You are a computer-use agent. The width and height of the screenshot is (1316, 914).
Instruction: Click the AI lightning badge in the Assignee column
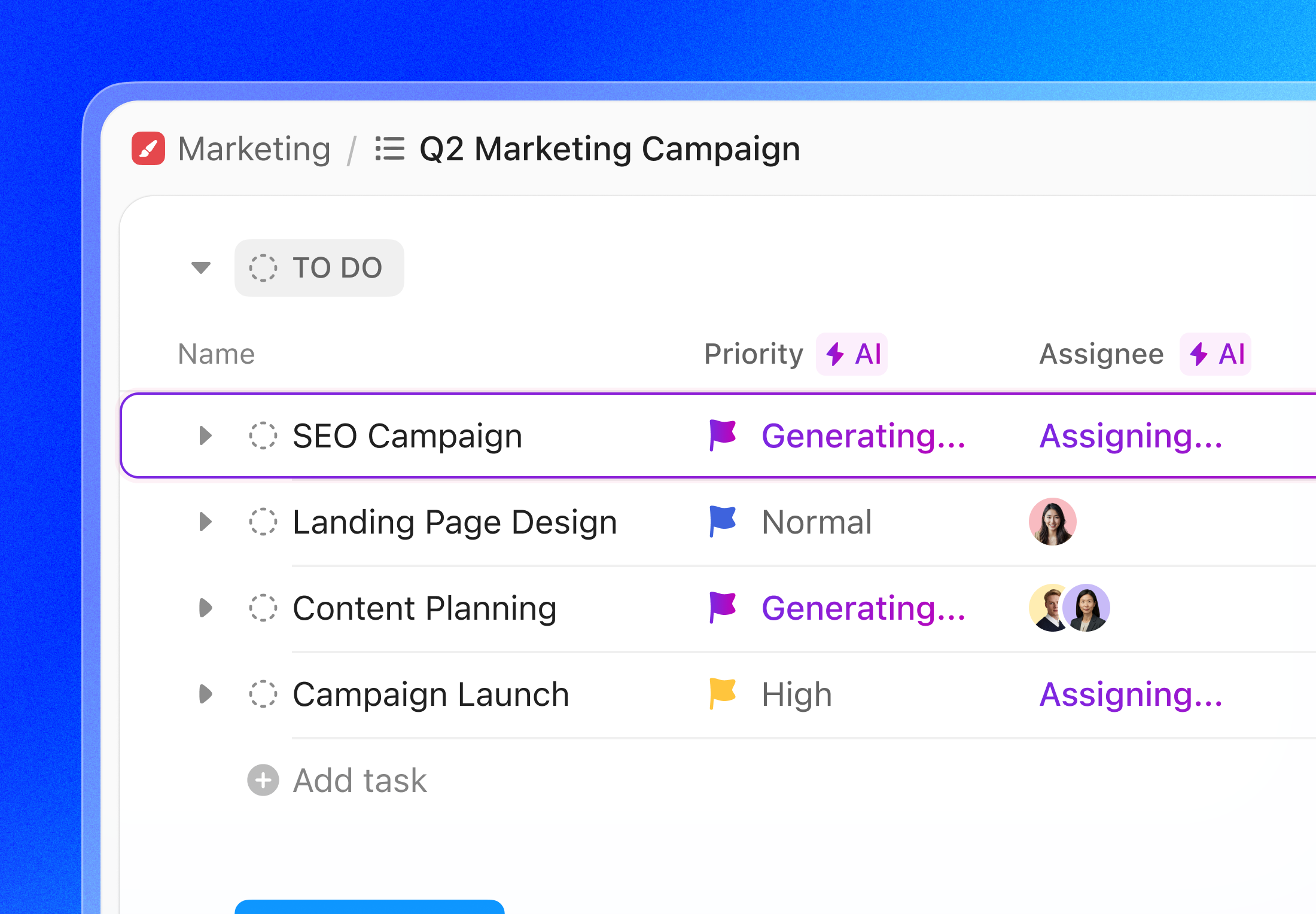coord(1216,354)
